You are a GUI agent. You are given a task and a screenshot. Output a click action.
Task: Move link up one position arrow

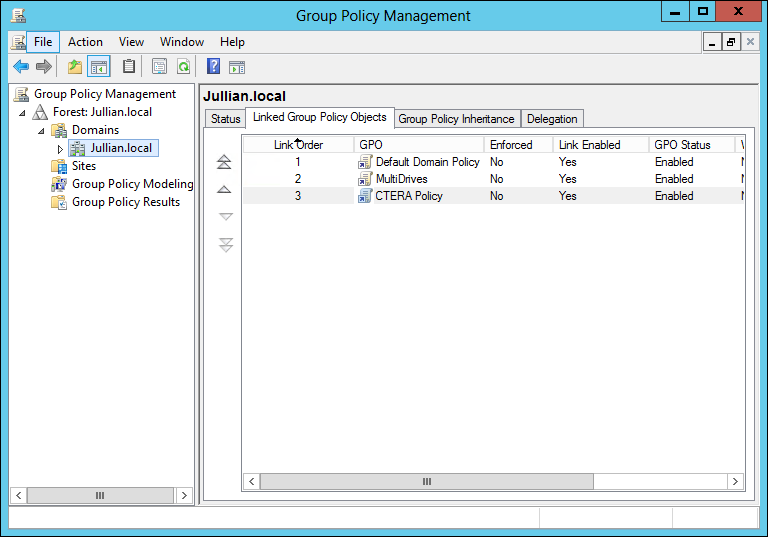click(x=225, y=189)
